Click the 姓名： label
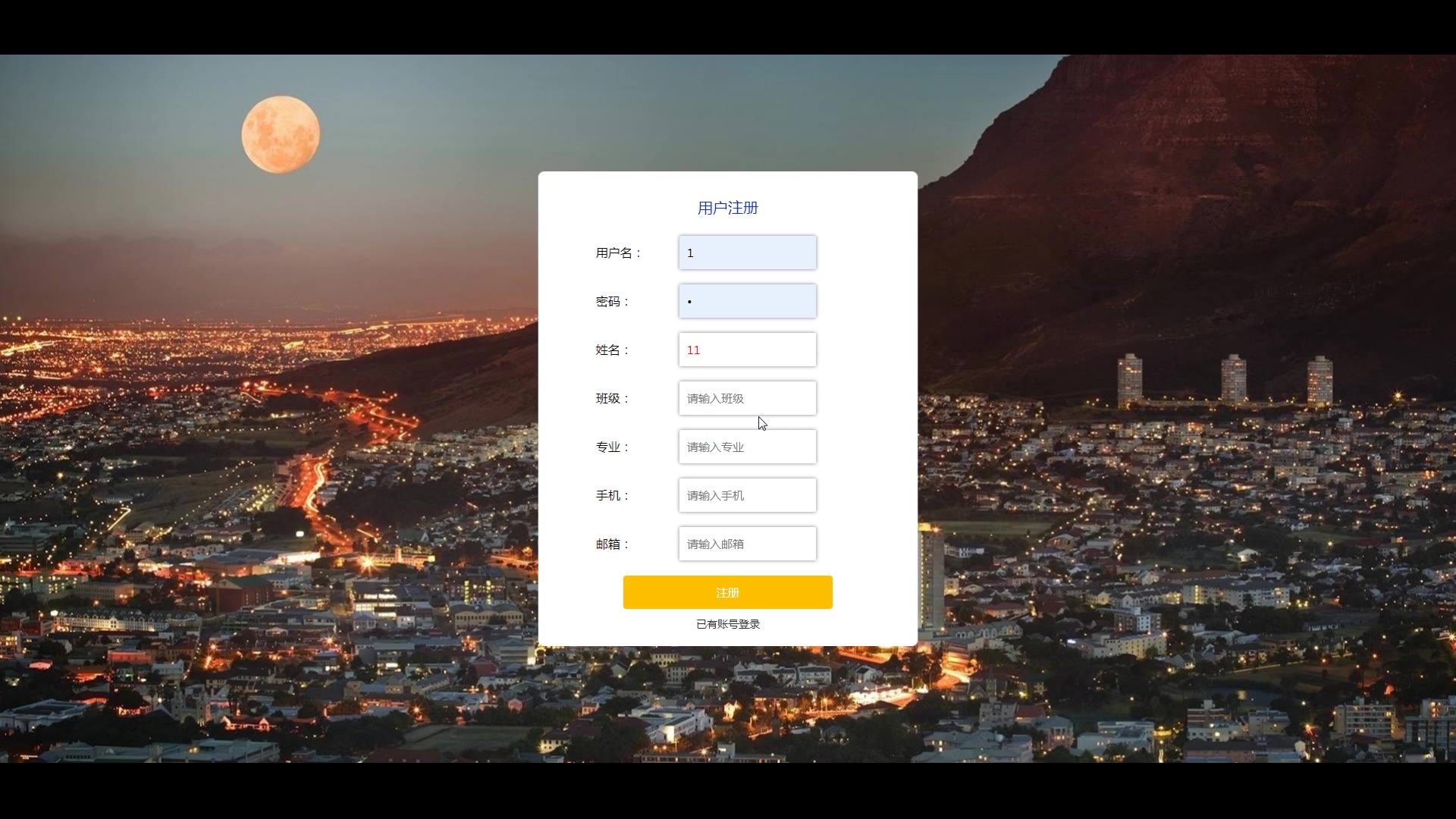The width and height of the screenshot is (1456, 819). [612, 350]
